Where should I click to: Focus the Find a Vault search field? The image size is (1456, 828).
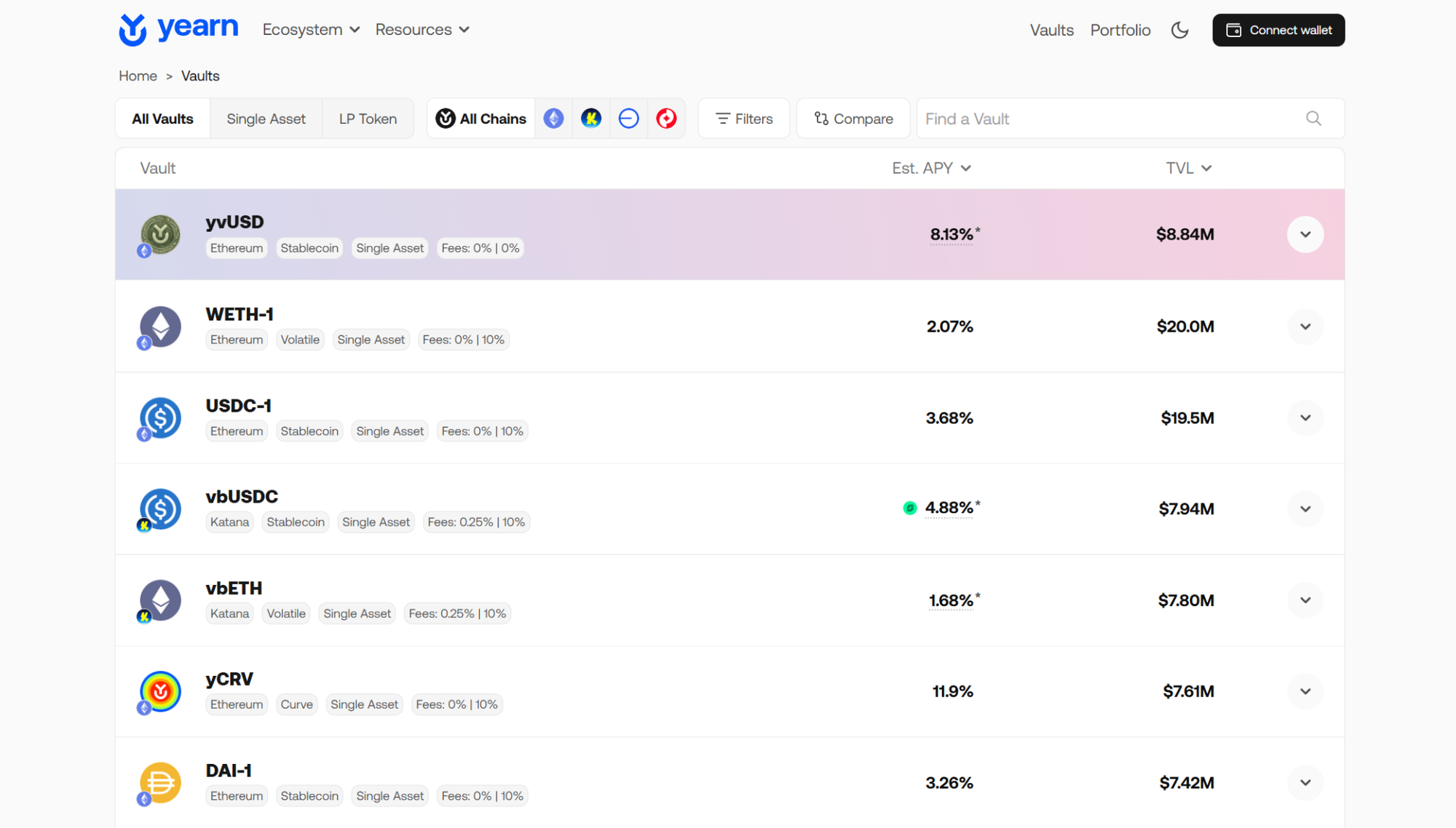[1130, 119]
